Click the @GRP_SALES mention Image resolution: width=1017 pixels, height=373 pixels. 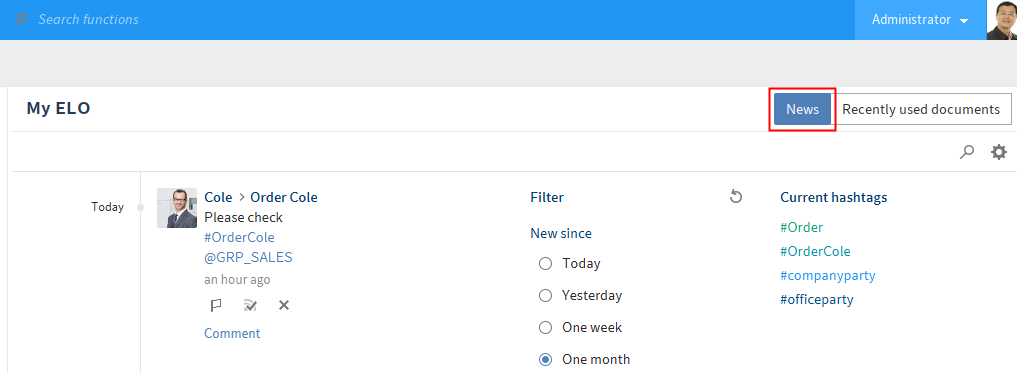point(248,258)
